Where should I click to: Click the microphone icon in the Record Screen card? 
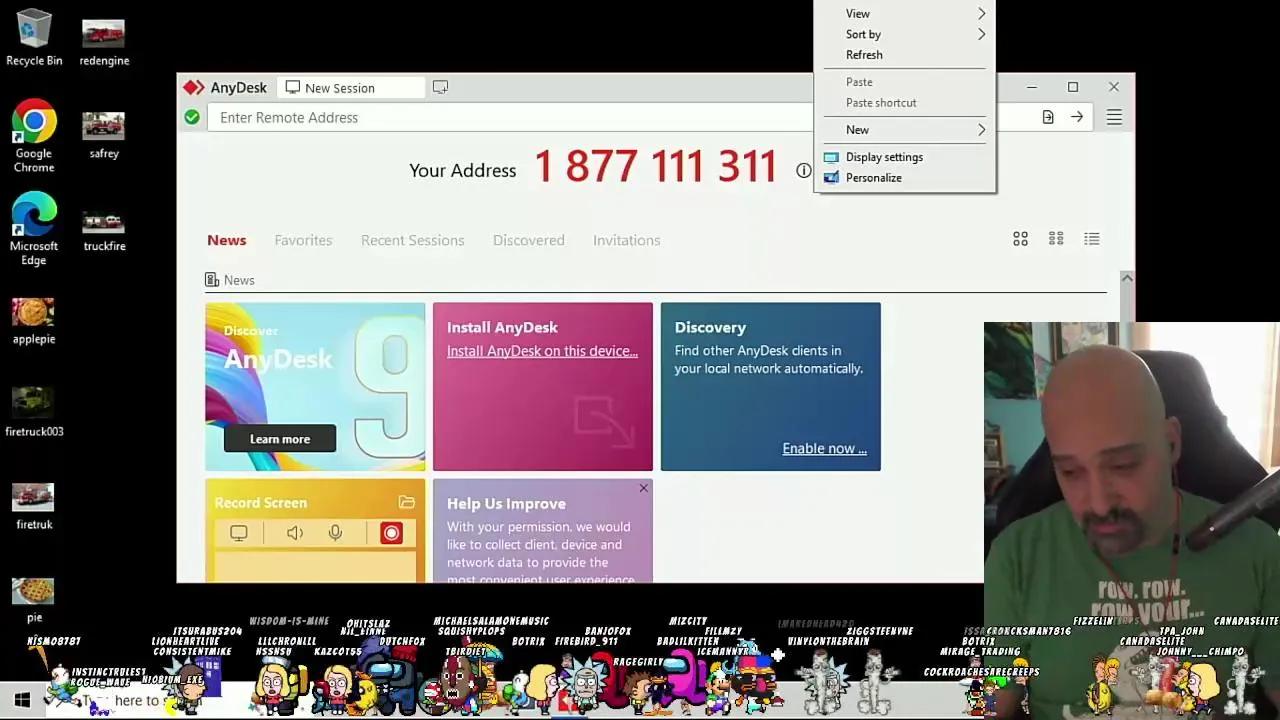point(335,533)
